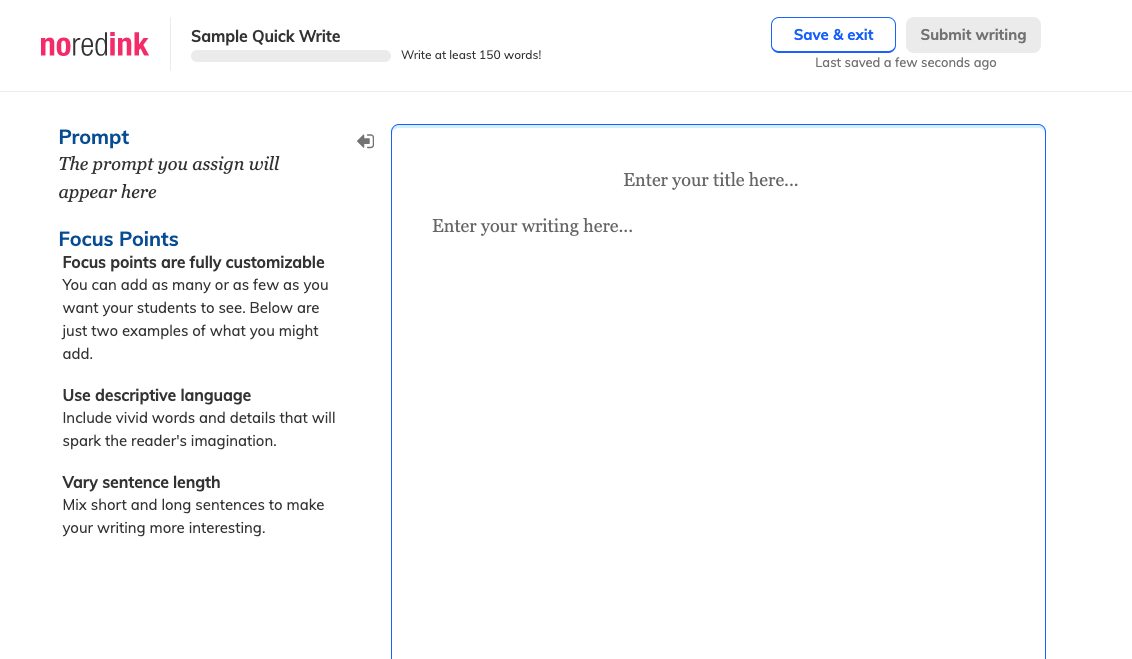
Task: Click 'Focus points are fully customizable' heading
Action: pyautogui.click(x=193, y=262)
